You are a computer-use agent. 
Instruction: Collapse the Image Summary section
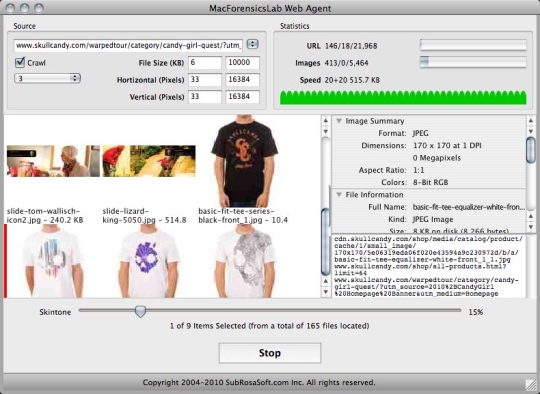tap(339, 121)
